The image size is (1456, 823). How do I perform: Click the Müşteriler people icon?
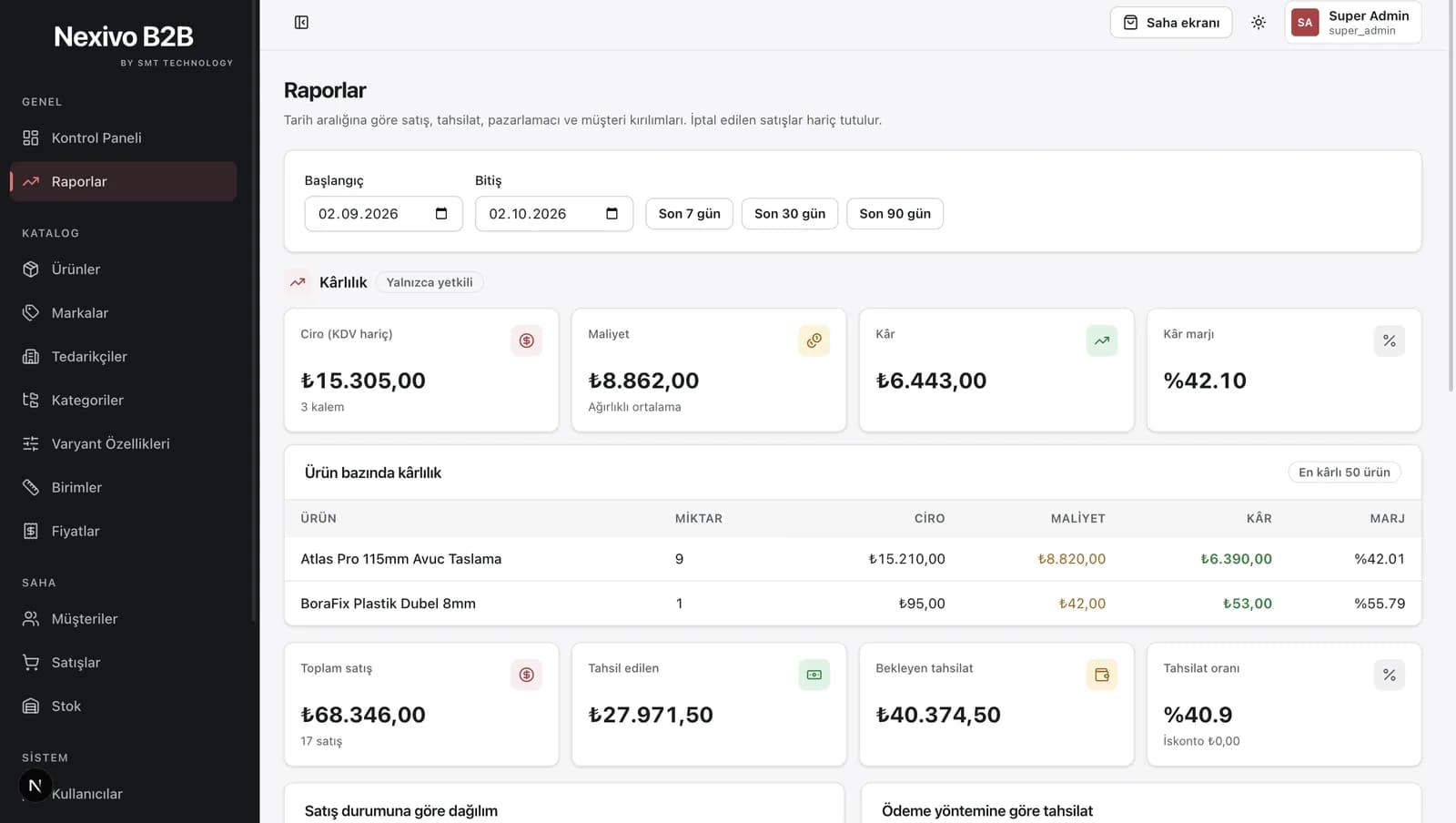[x=31, y=618]
